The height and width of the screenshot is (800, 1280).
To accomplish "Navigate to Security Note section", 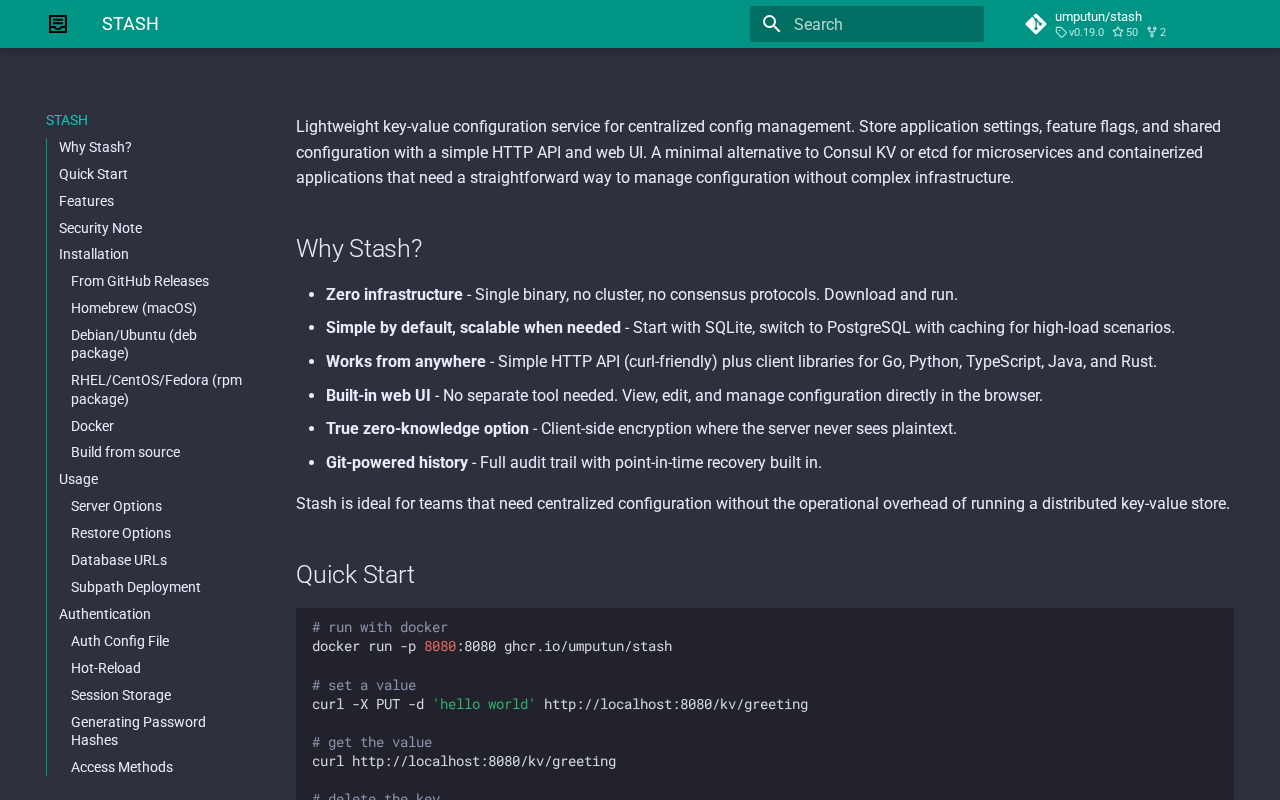I will [x=100, y=228].
